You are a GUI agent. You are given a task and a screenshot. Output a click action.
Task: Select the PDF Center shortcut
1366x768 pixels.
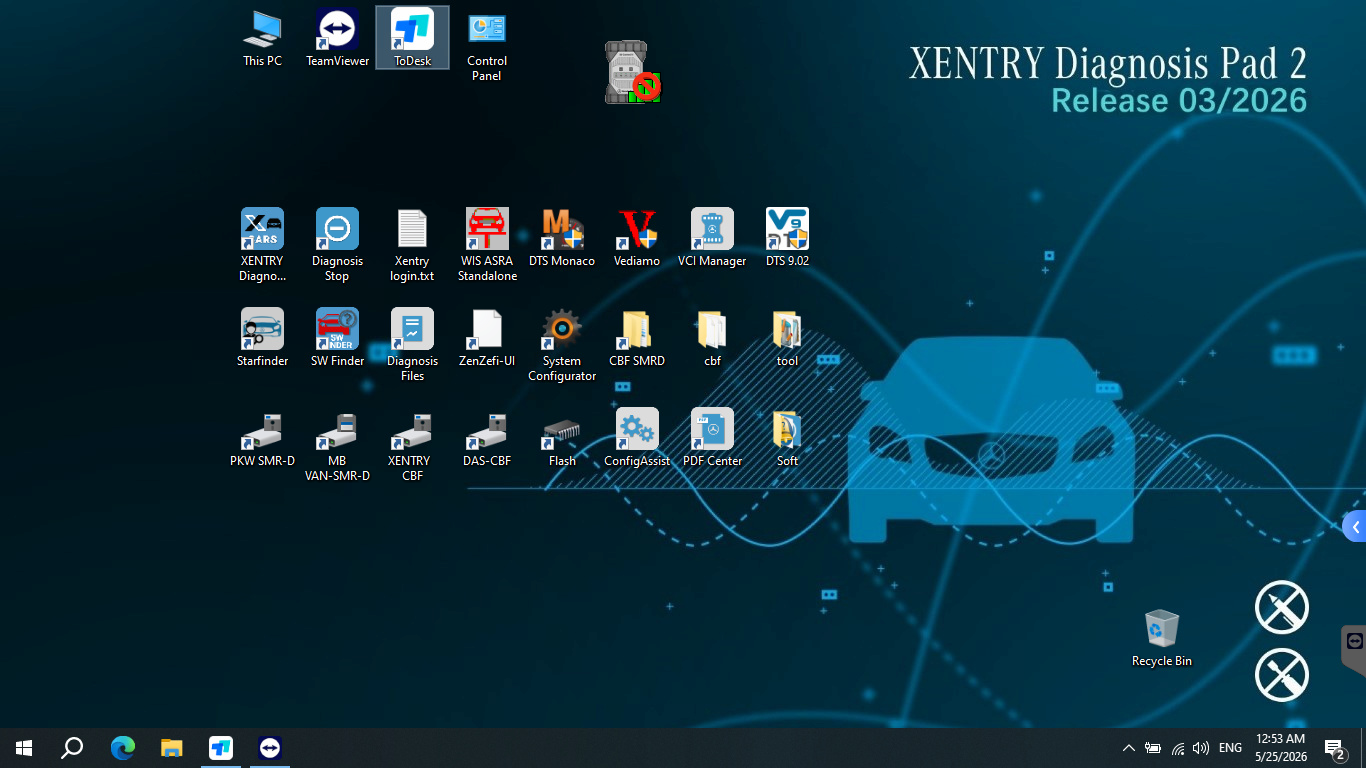pos(712,438)
